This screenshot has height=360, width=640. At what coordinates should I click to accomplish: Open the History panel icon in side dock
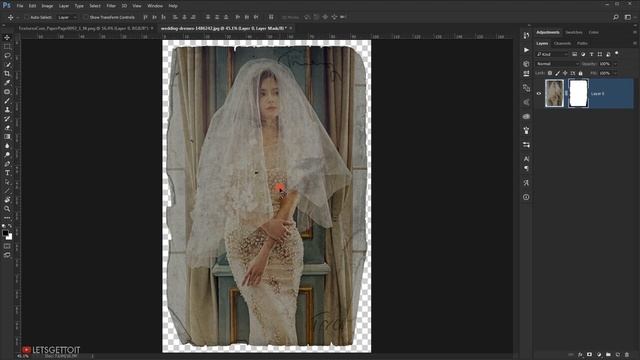coord(526,36)
